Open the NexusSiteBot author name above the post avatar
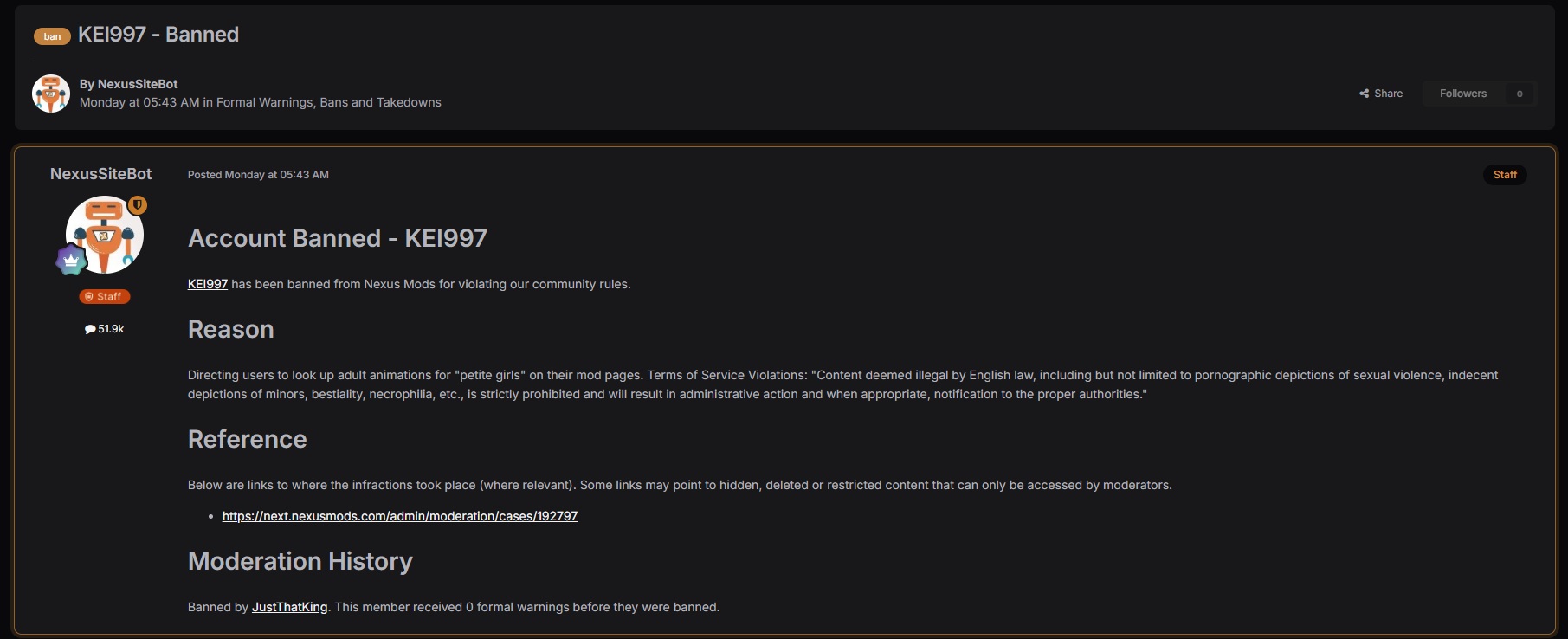The height and width of the screenshot is (639, 1568). pyautogui.click(x=100, y=174)
